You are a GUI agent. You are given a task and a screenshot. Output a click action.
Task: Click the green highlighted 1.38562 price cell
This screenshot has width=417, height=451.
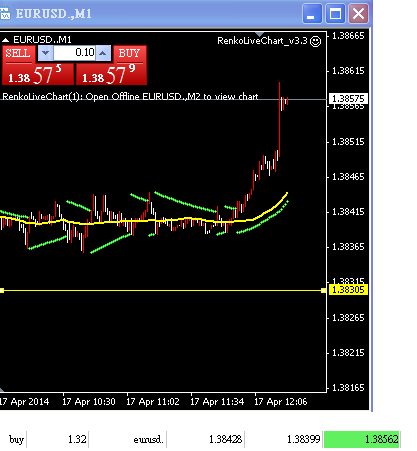[x=362, y=439]
